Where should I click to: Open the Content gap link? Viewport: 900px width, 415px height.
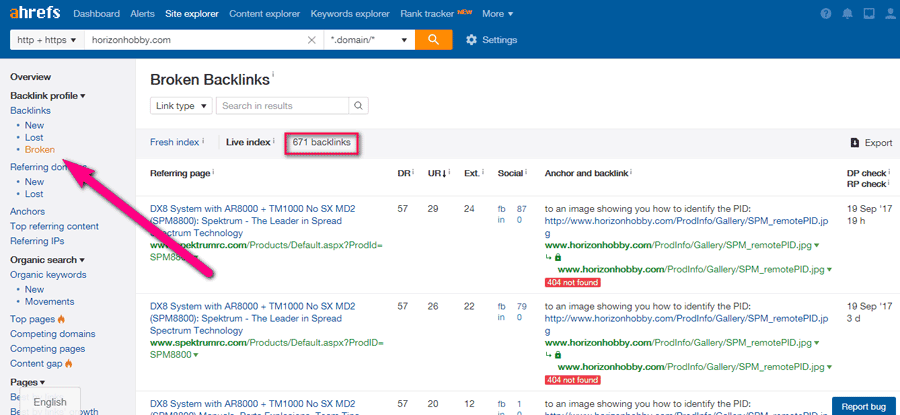(37, 363)
